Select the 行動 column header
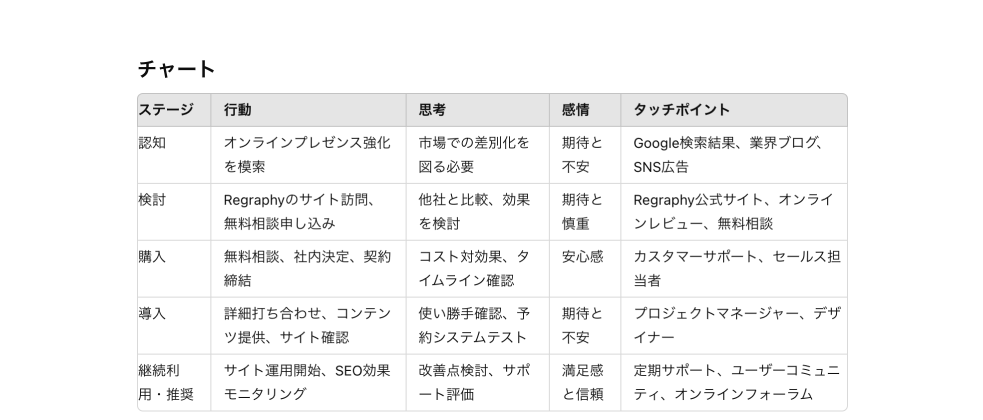 point(308,110)
